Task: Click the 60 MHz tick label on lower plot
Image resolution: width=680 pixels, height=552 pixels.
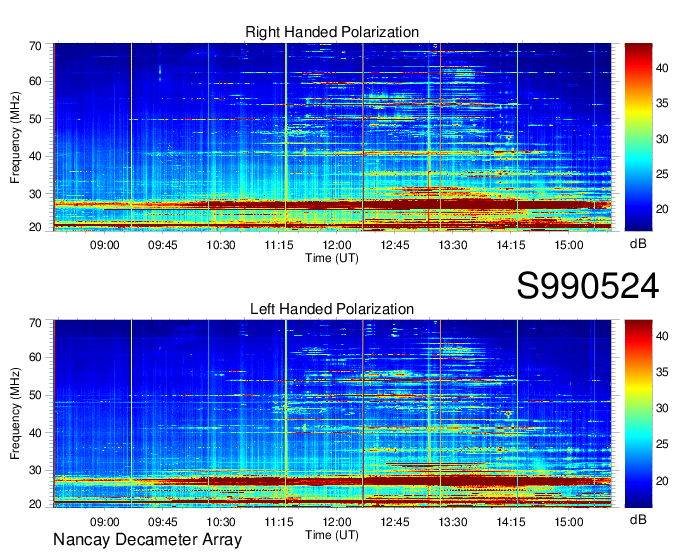Action: (x=35, y=358)
